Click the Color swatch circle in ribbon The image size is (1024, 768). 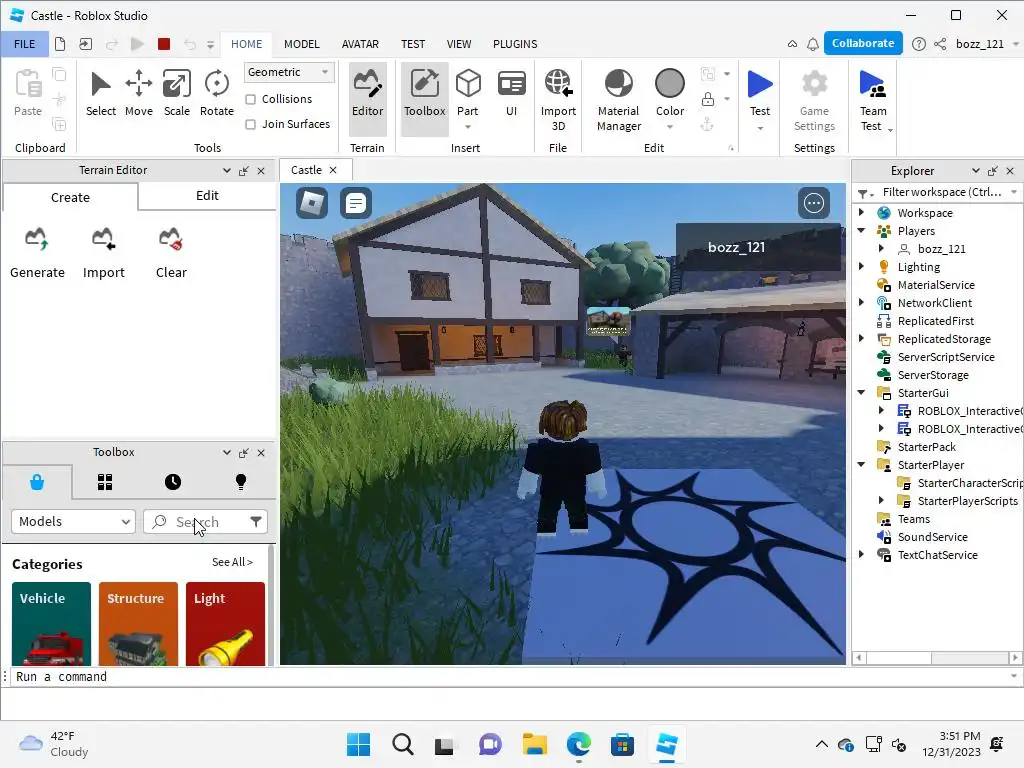click(x=669, y=84)
